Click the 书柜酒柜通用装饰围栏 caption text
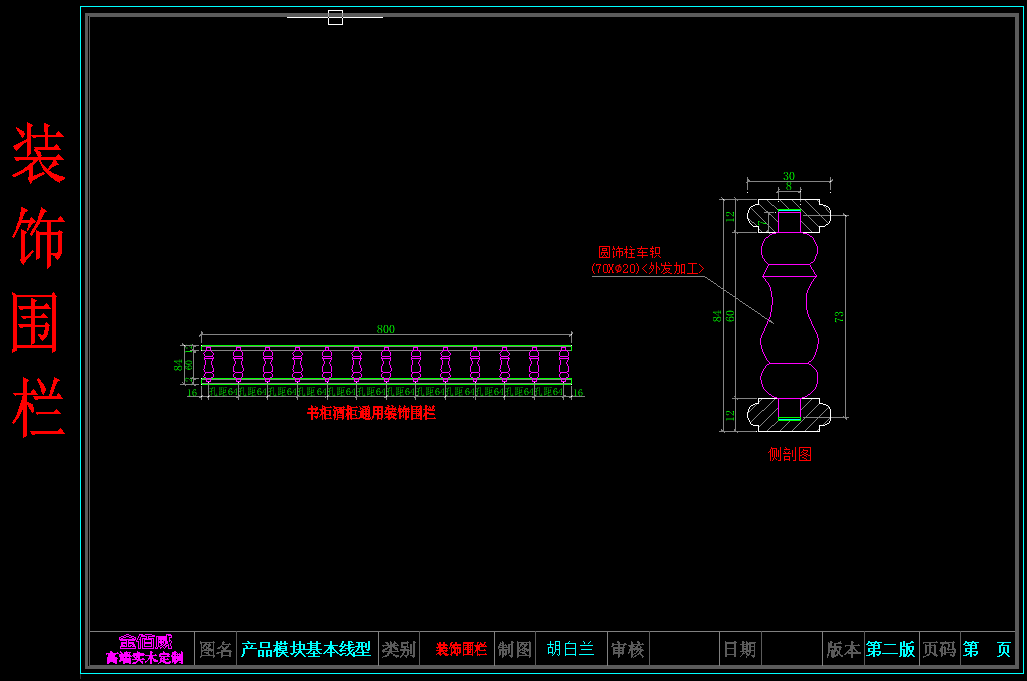This screenshot has height=681, width=1027. (x=371, y=412)
